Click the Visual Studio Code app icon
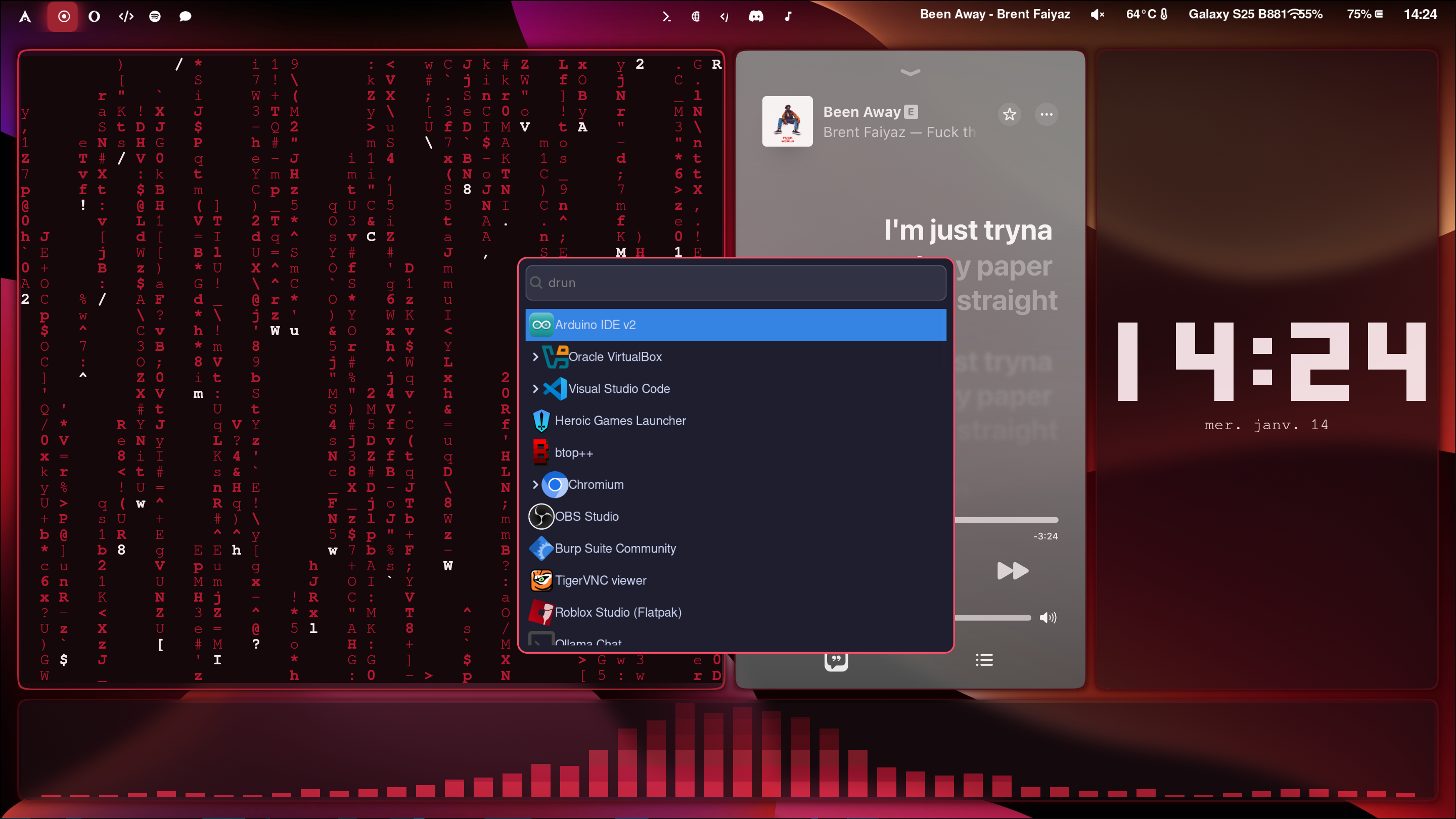This screenshot has height=819, width=1456. [555, 388]
